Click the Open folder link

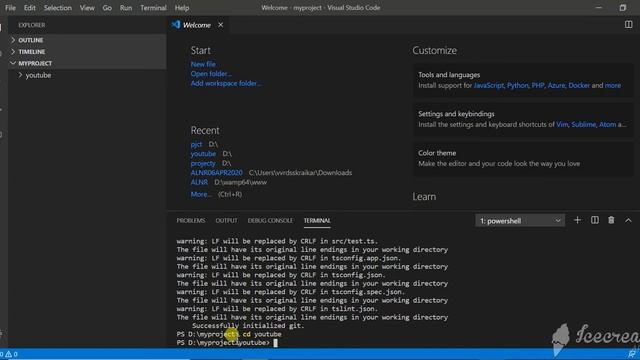[x=211, y=74]
